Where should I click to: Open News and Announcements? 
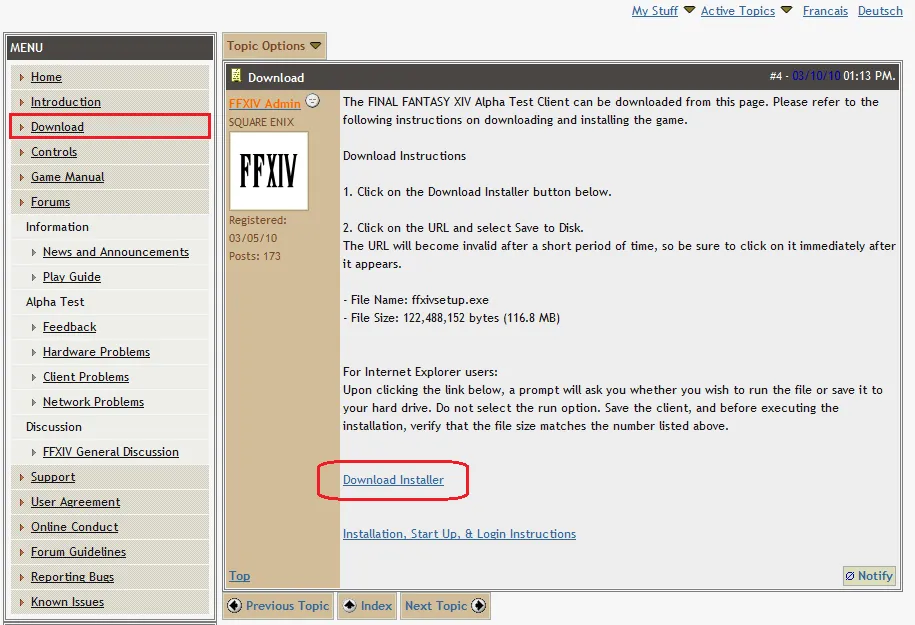(x=116, y=252)
